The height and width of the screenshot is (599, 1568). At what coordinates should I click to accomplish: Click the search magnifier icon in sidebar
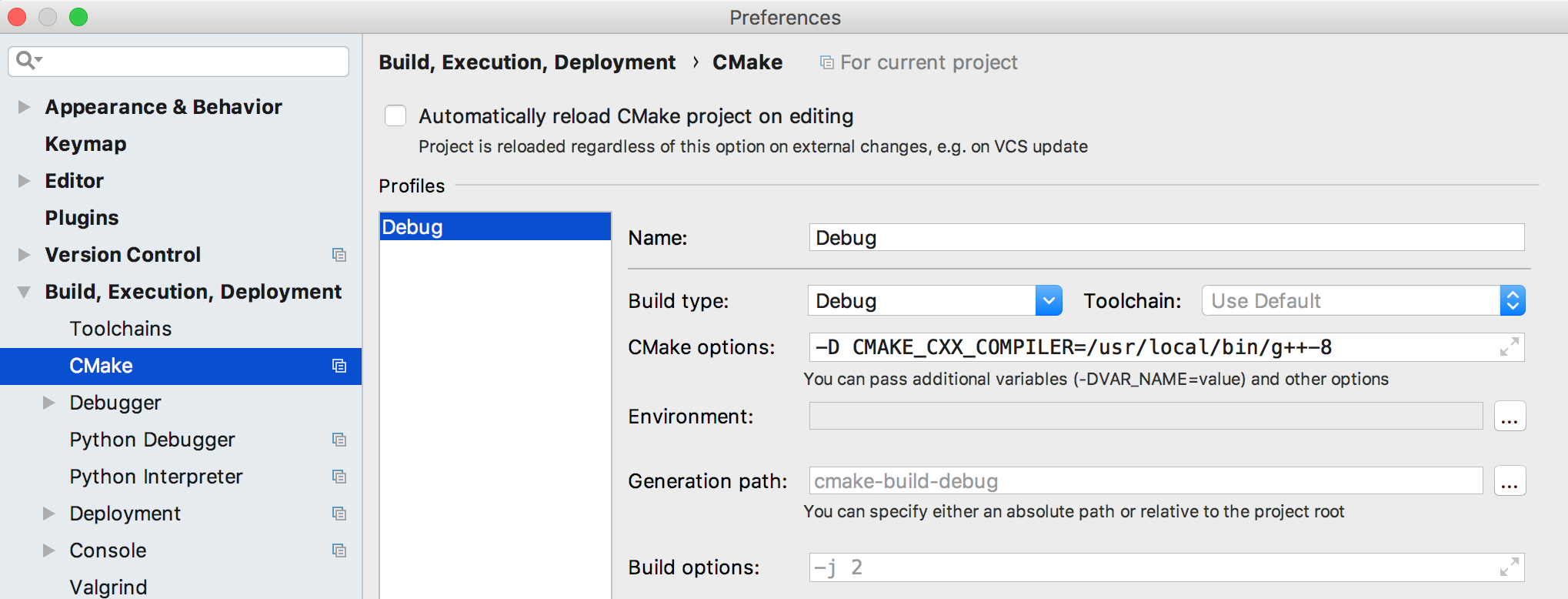point(27,60)
